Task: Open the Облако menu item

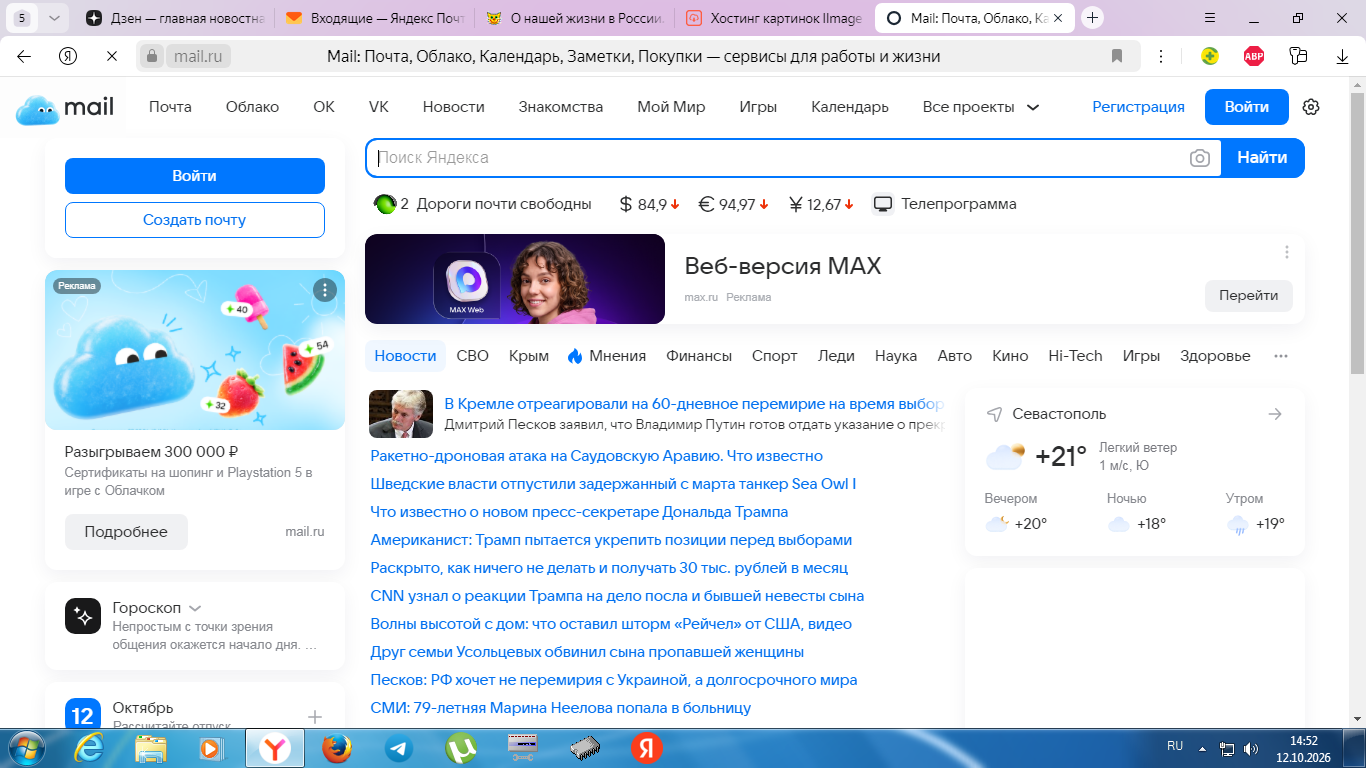Action: pyautogui.click(x=252, y=107)
